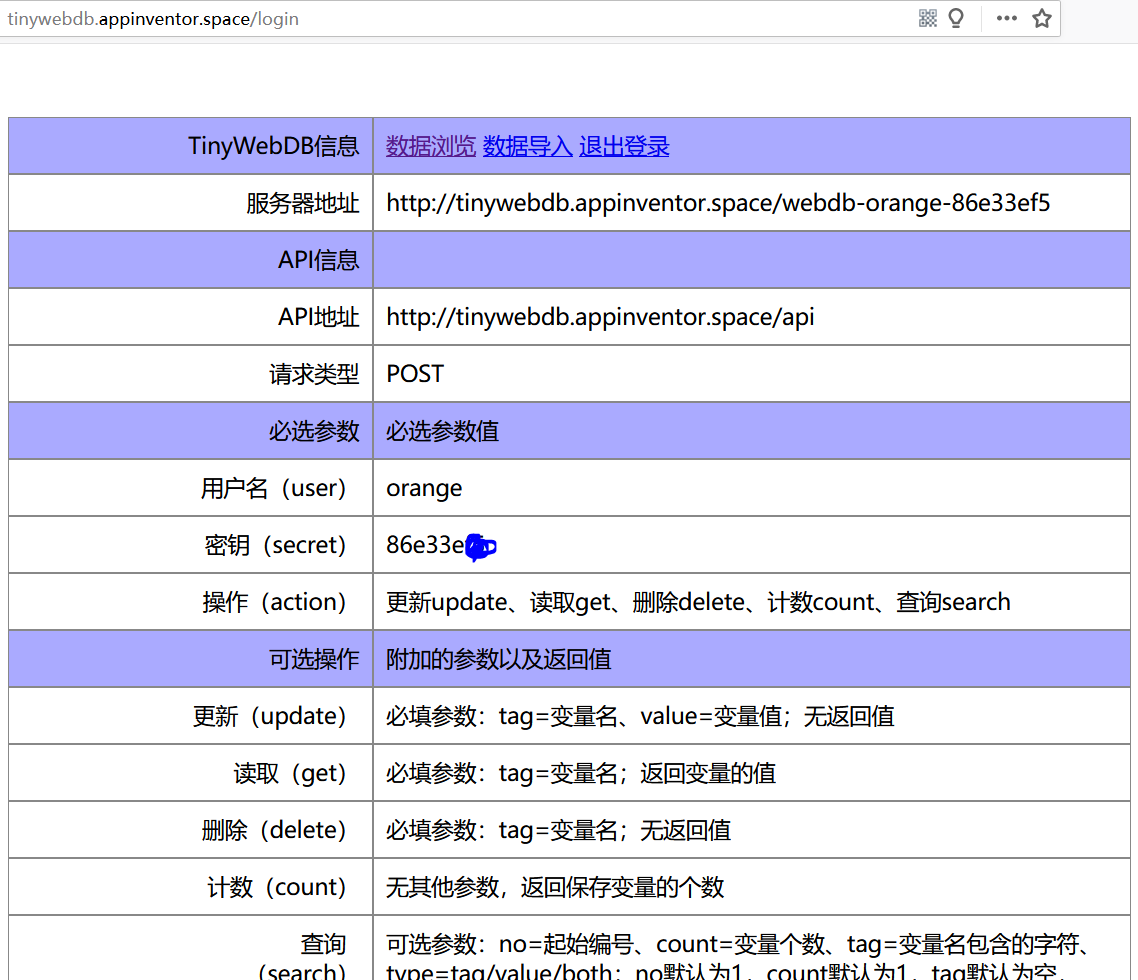
Task: Click the 密钥 (secret) label
Action: pos(275,545)
